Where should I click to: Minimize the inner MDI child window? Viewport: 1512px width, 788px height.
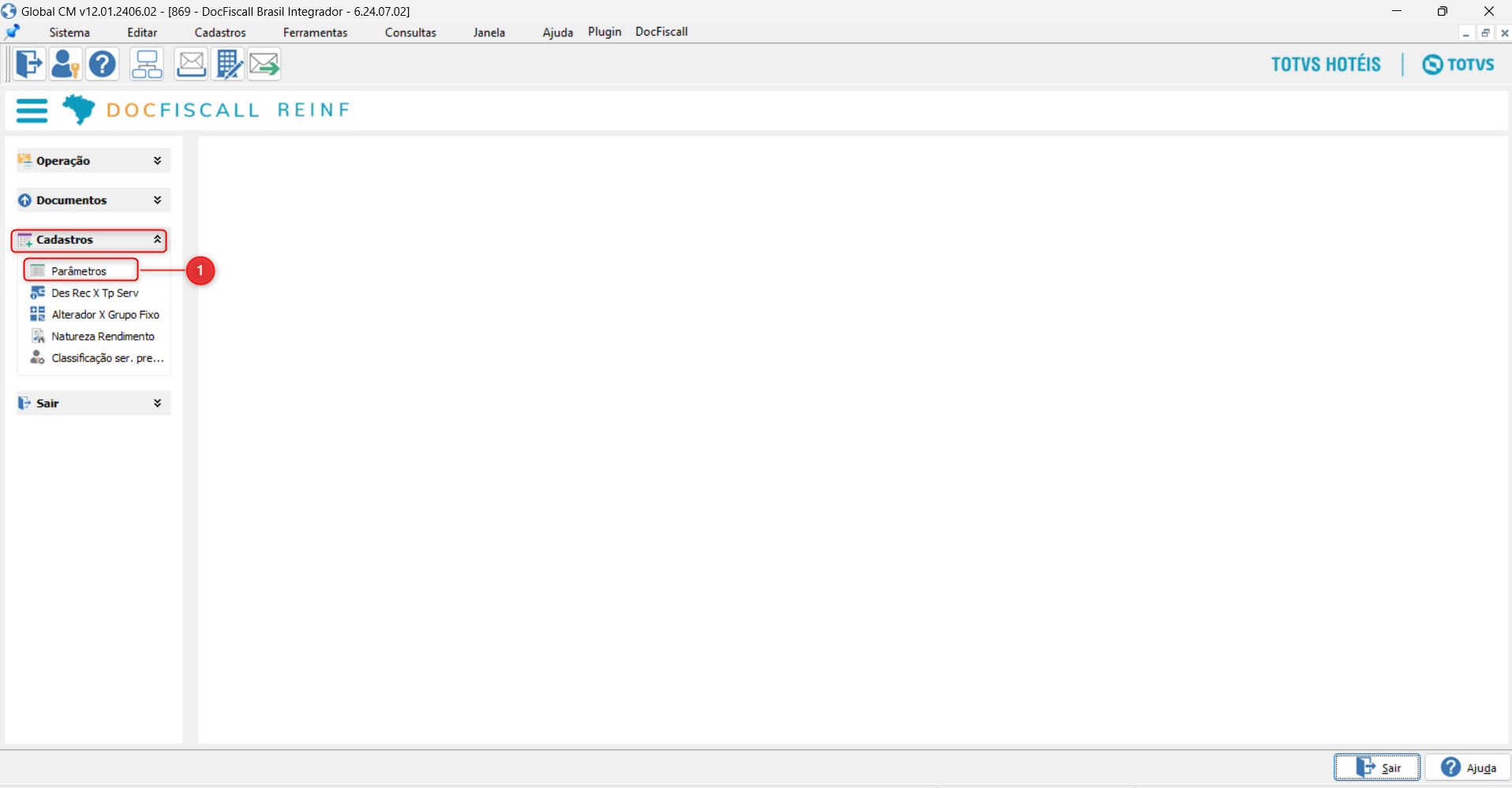point(1466,33)
